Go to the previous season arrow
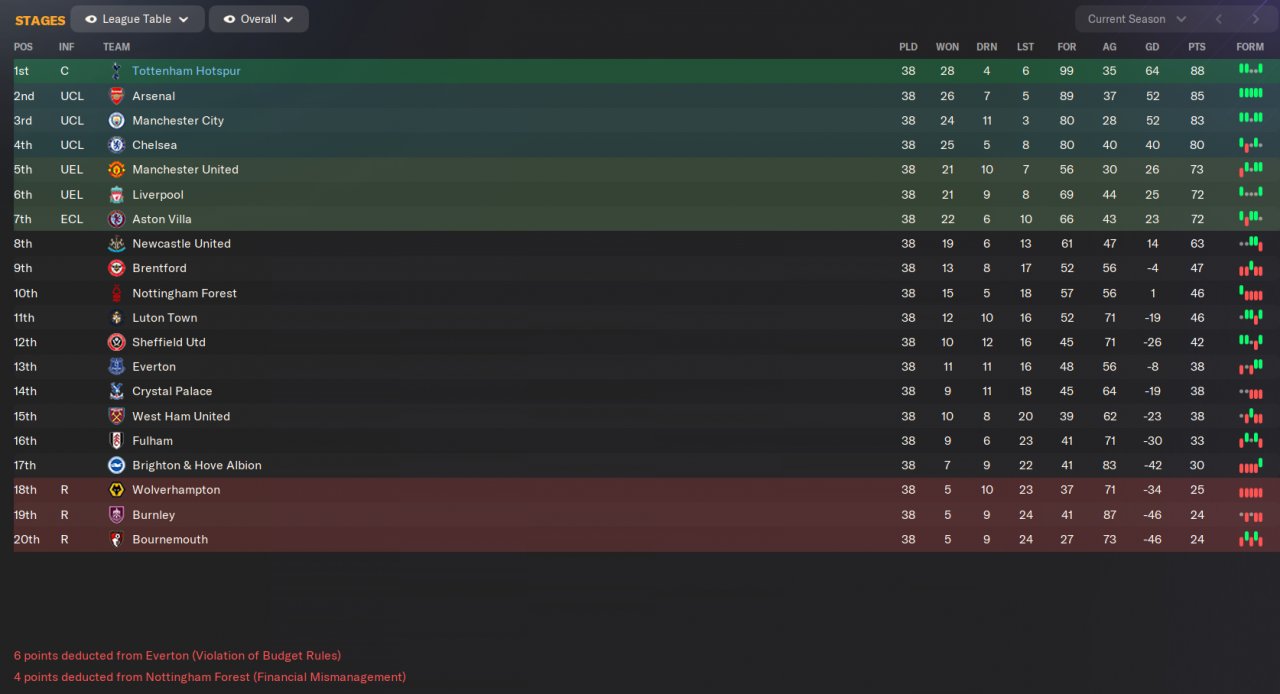The width and height of the screenshot is (1280, 694). (1218, 19)
